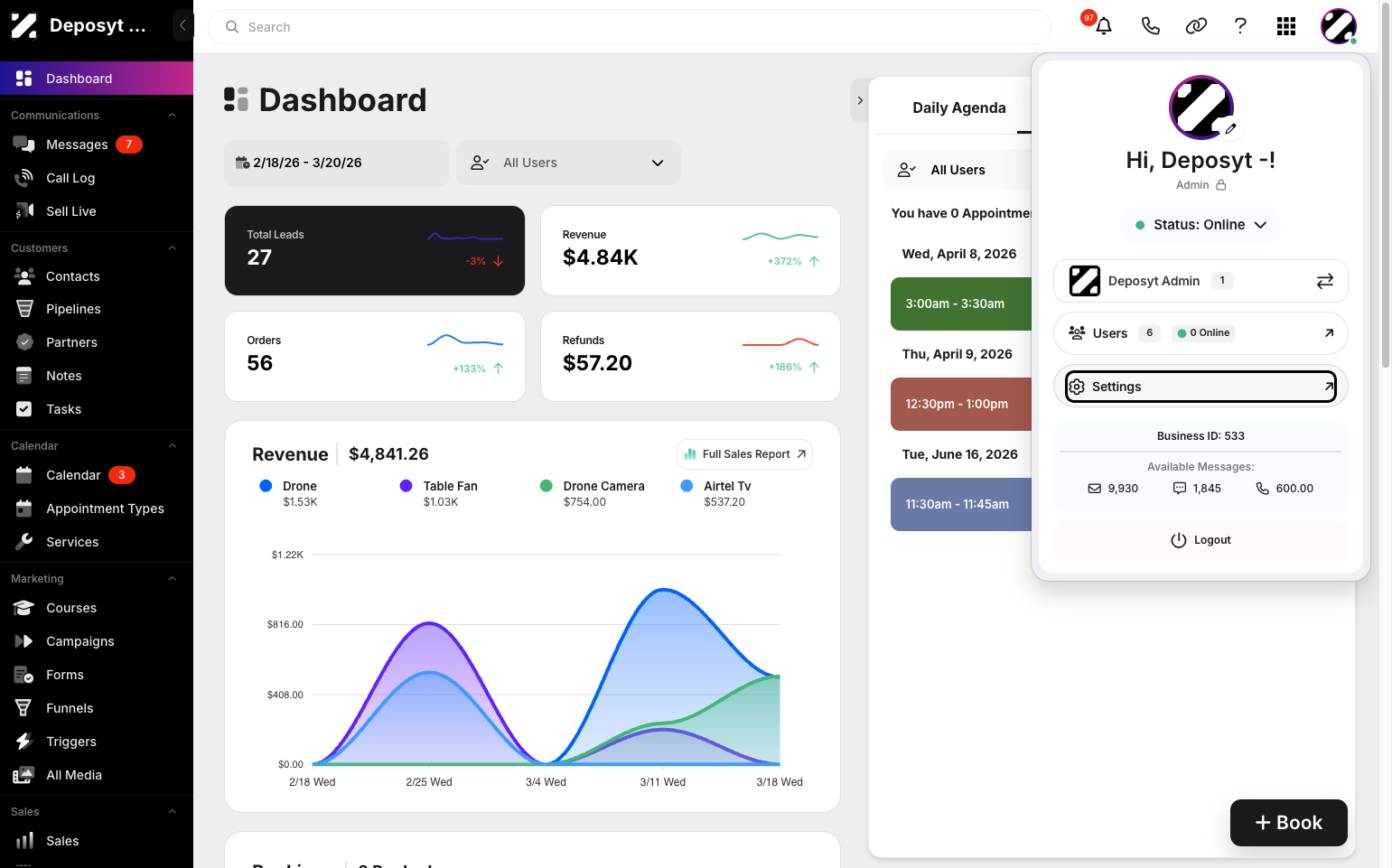Click the edit pencil on profile picture
The width and height of the screenshot is (1392, 868).
pyautogui.click(x=1230, y=129)
